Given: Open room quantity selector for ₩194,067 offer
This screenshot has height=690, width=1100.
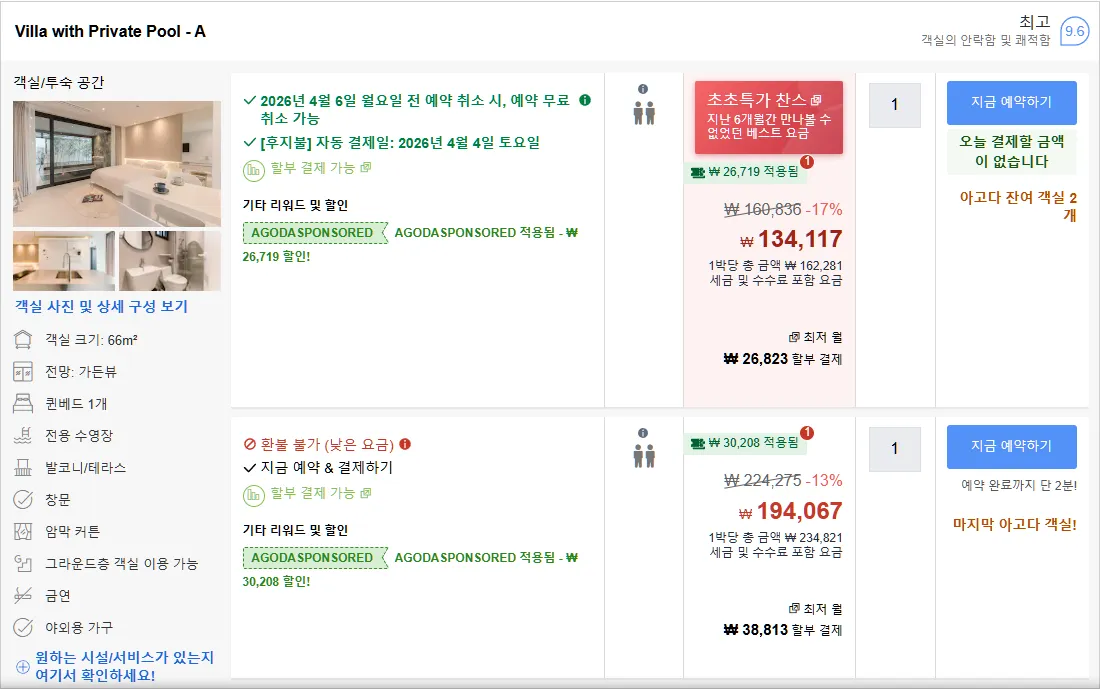Looking at the screenshot, I should [x=894, y=449].
